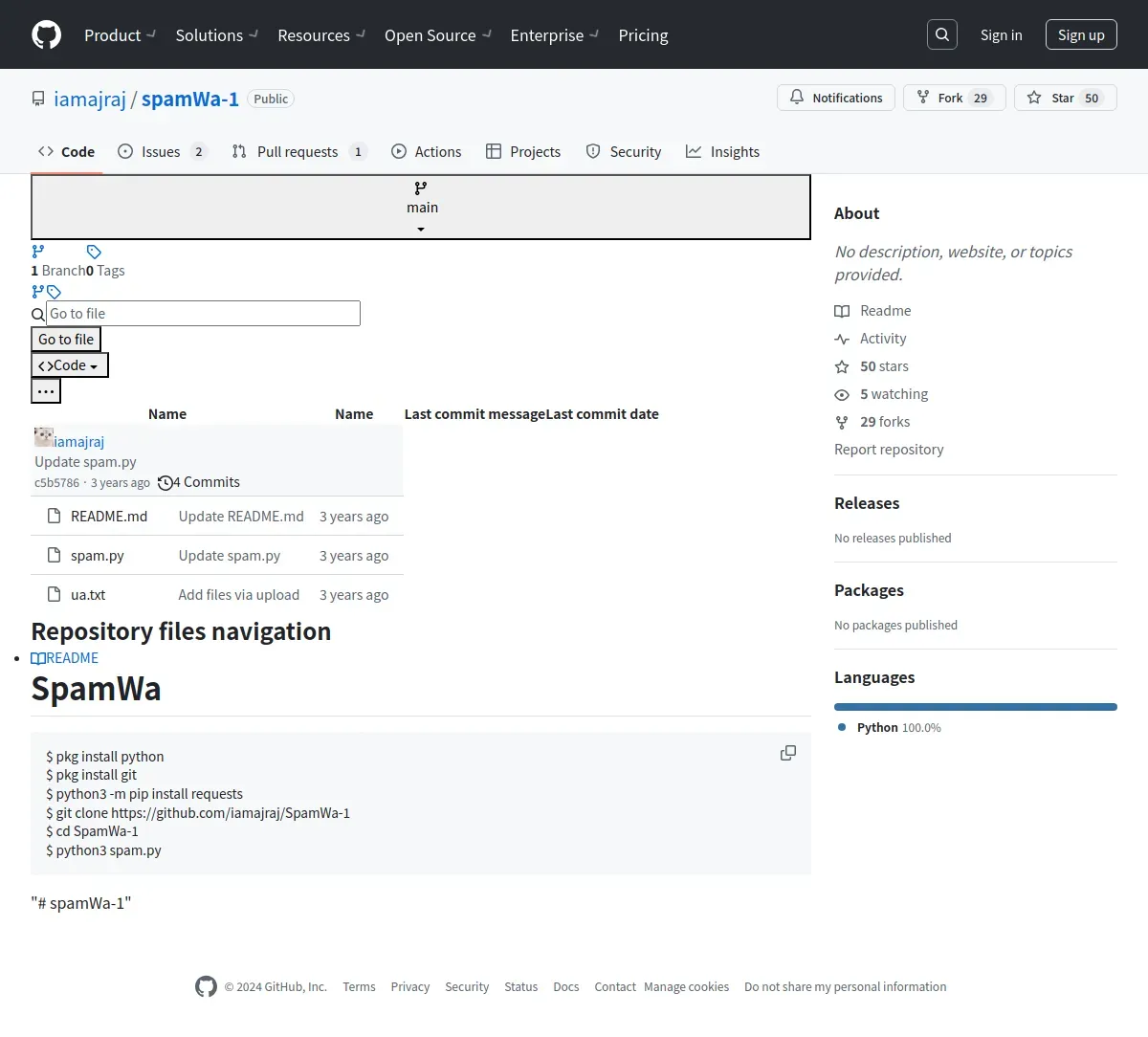The width and height of the screenshot is (1148, 1037).
Task: Open the ua.txt file
Action: (x=88, y=595)
